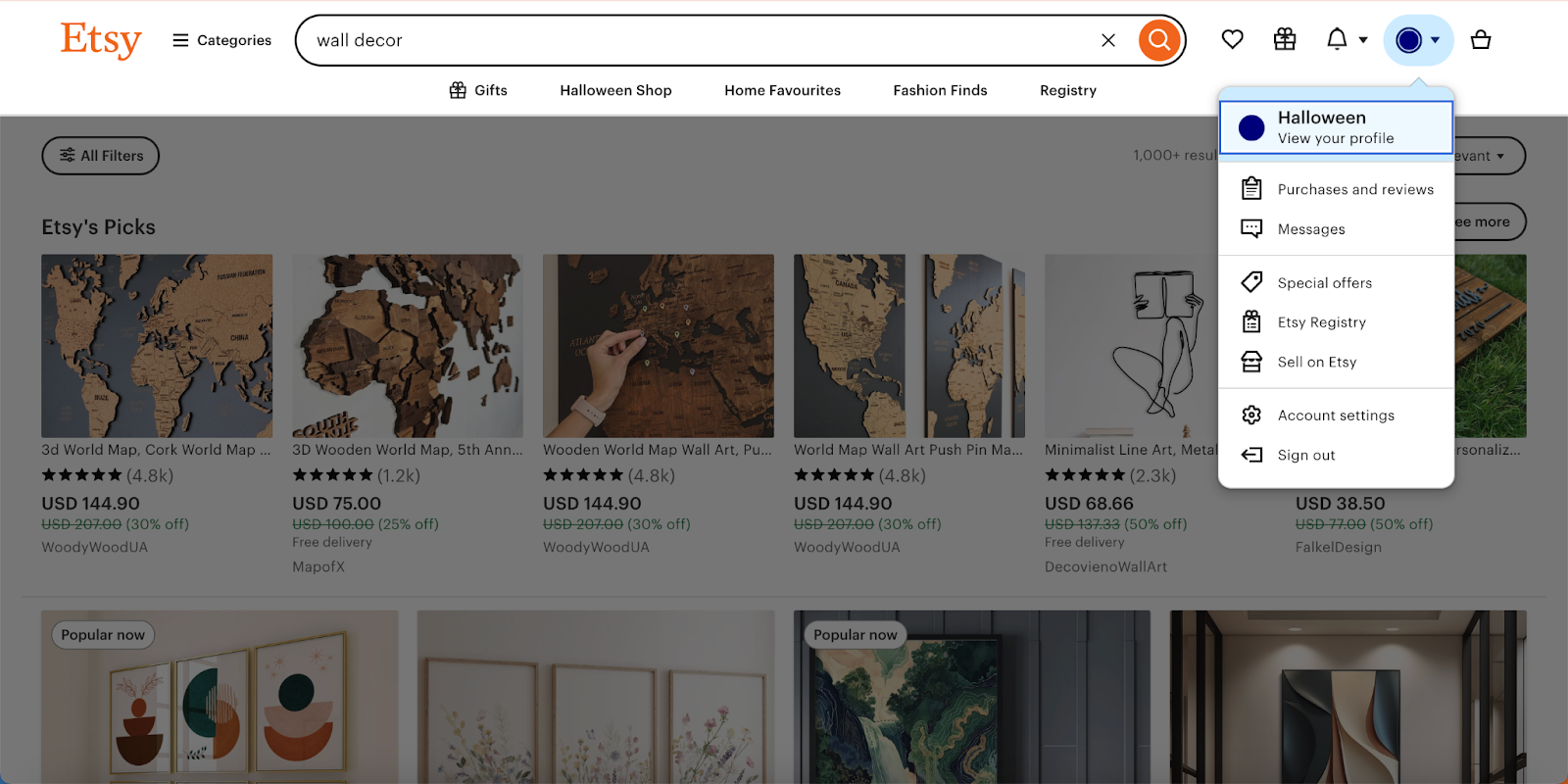This screenshot has width=1568, height=784.
Task: Open Favourites heart icon
Action: click(x=1233, y=40)
